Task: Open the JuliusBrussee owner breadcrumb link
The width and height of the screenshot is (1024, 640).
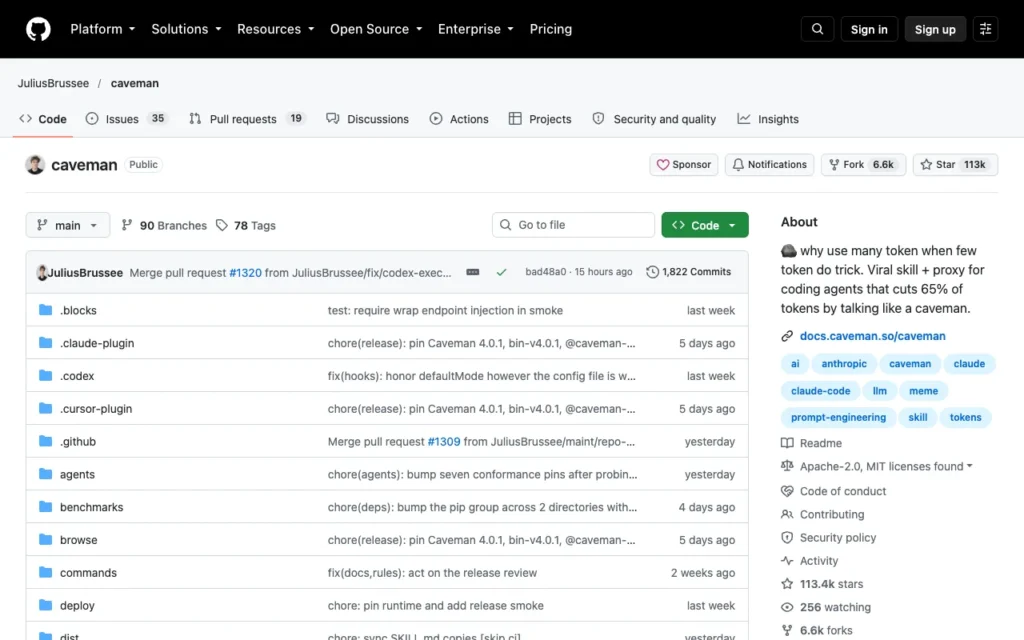Action: 53,83
